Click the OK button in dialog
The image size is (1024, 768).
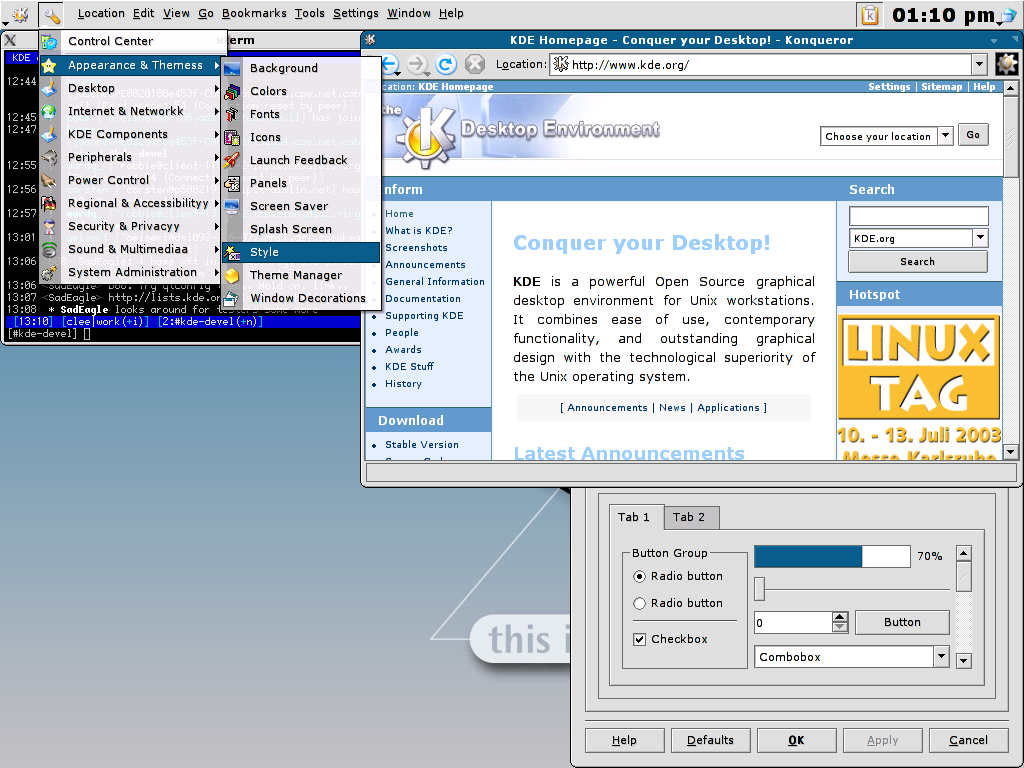[x=796, y=740]
